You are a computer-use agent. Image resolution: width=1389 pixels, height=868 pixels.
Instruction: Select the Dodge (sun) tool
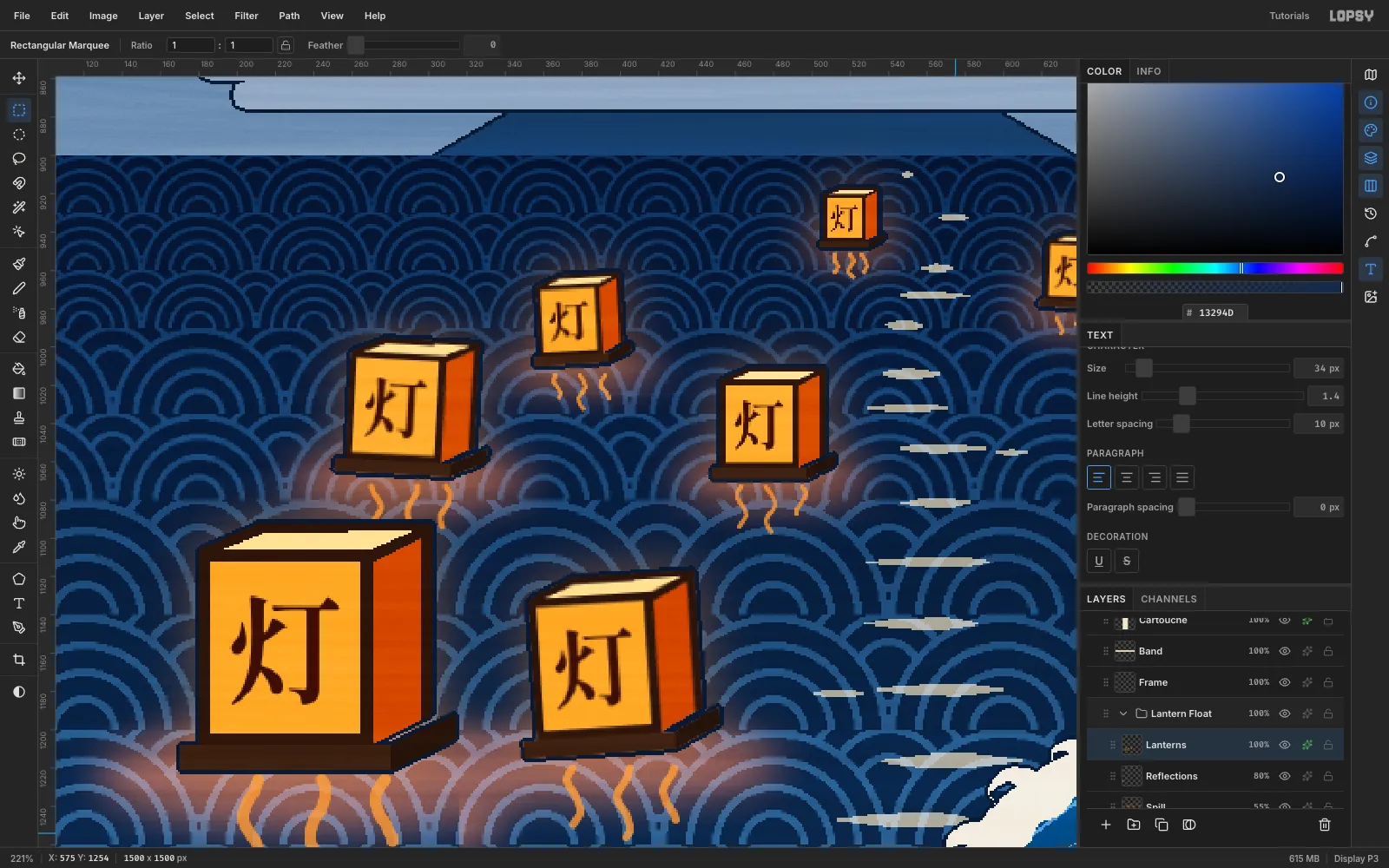19,474
